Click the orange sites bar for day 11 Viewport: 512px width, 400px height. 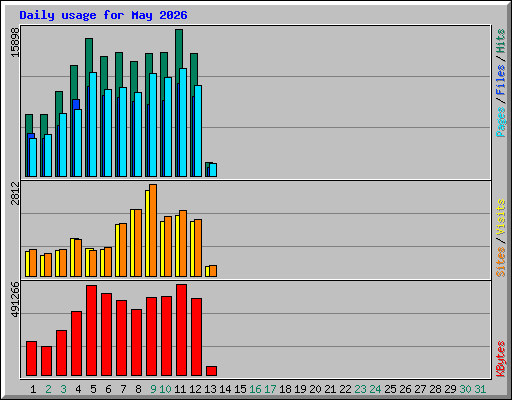click(x=183, y=243)
